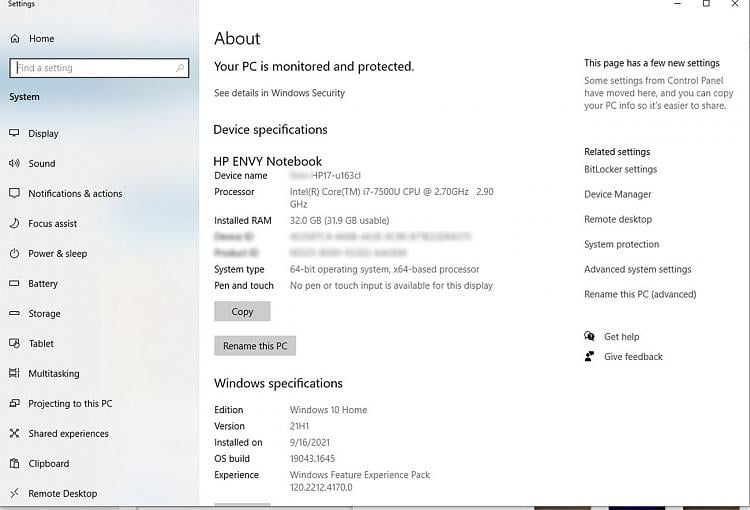Click the Remote Desktop icon in sidebar

(14, 493)
